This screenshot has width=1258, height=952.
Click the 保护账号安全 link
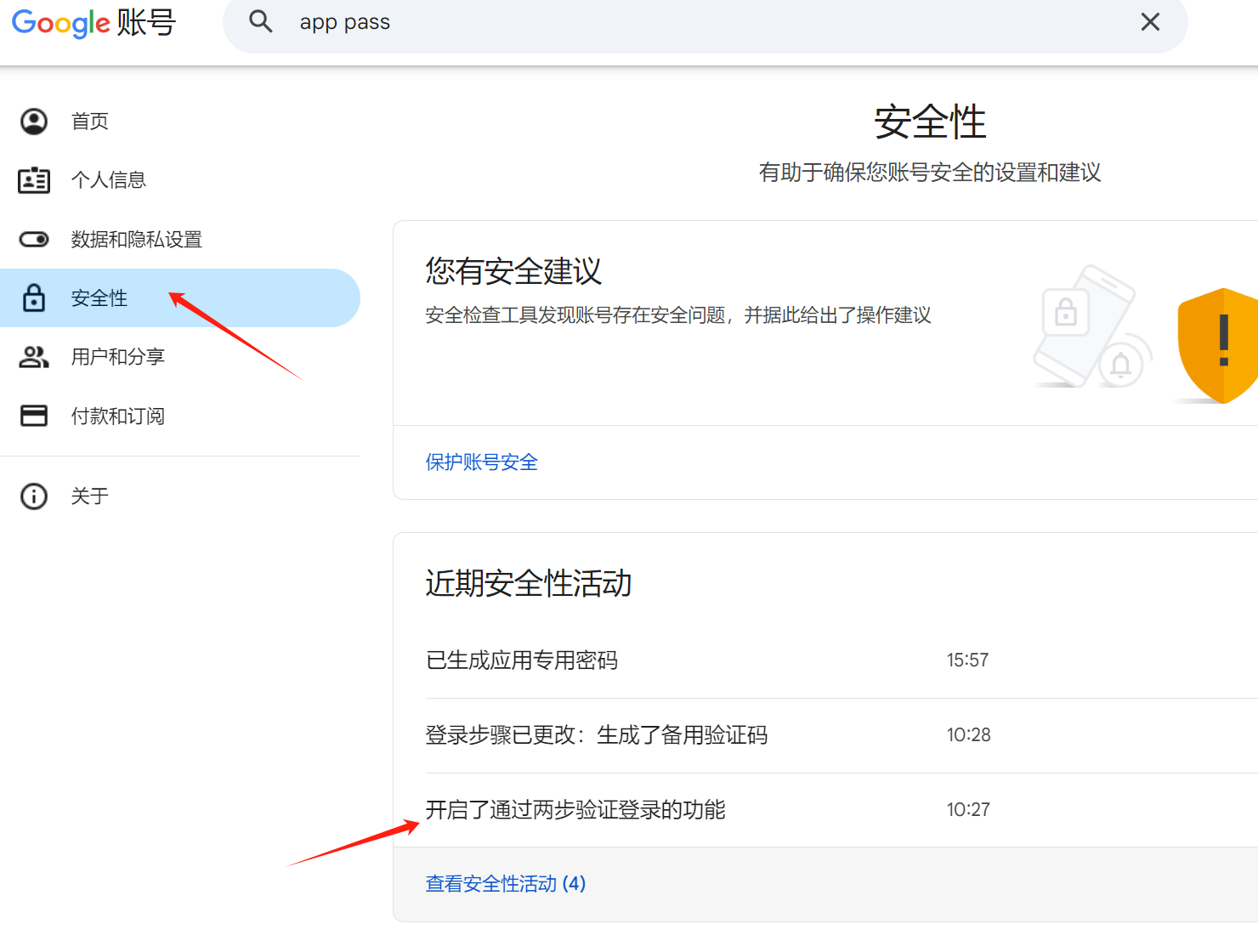point(481,462)
